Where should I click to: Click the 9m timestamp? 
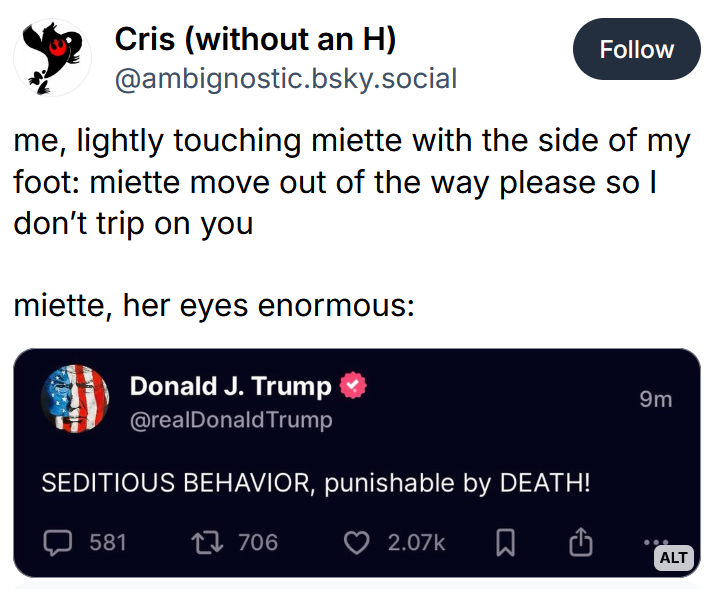point(655,400)
